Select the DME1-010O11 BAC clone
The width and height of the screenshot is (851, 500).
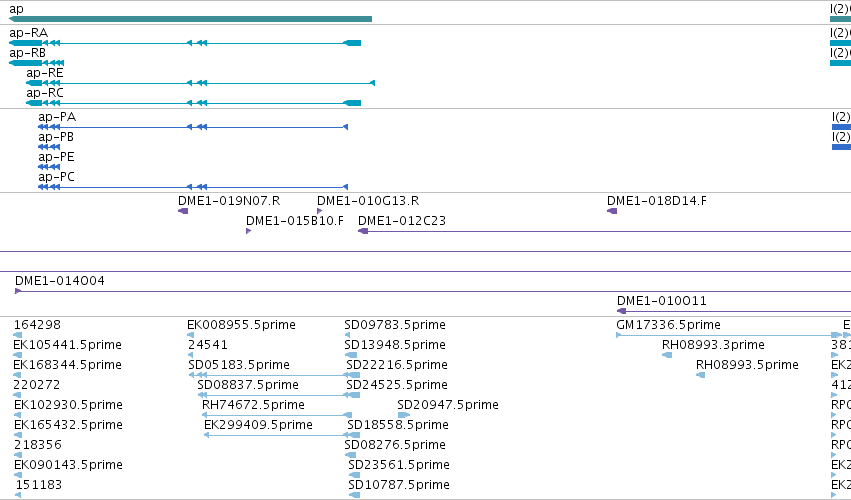coord(734,311)
